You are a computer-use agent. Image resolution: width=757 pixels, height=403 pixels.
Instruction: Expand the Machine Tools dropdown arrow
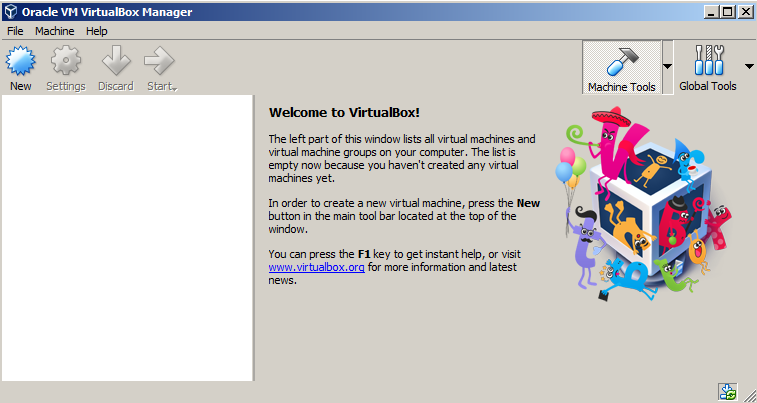667,68
